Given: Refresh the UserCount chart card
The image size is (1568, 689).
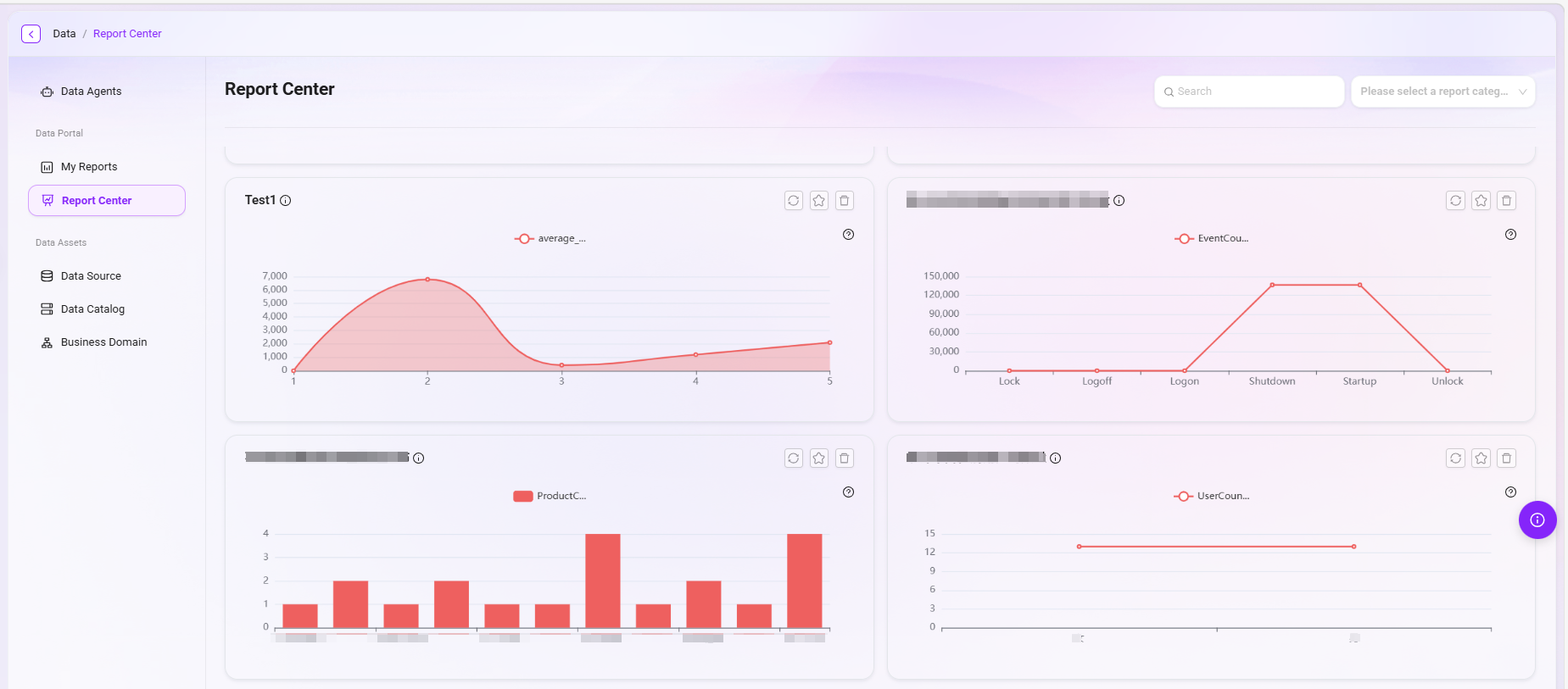Looking at the screenshot, I should [1455, 458].
